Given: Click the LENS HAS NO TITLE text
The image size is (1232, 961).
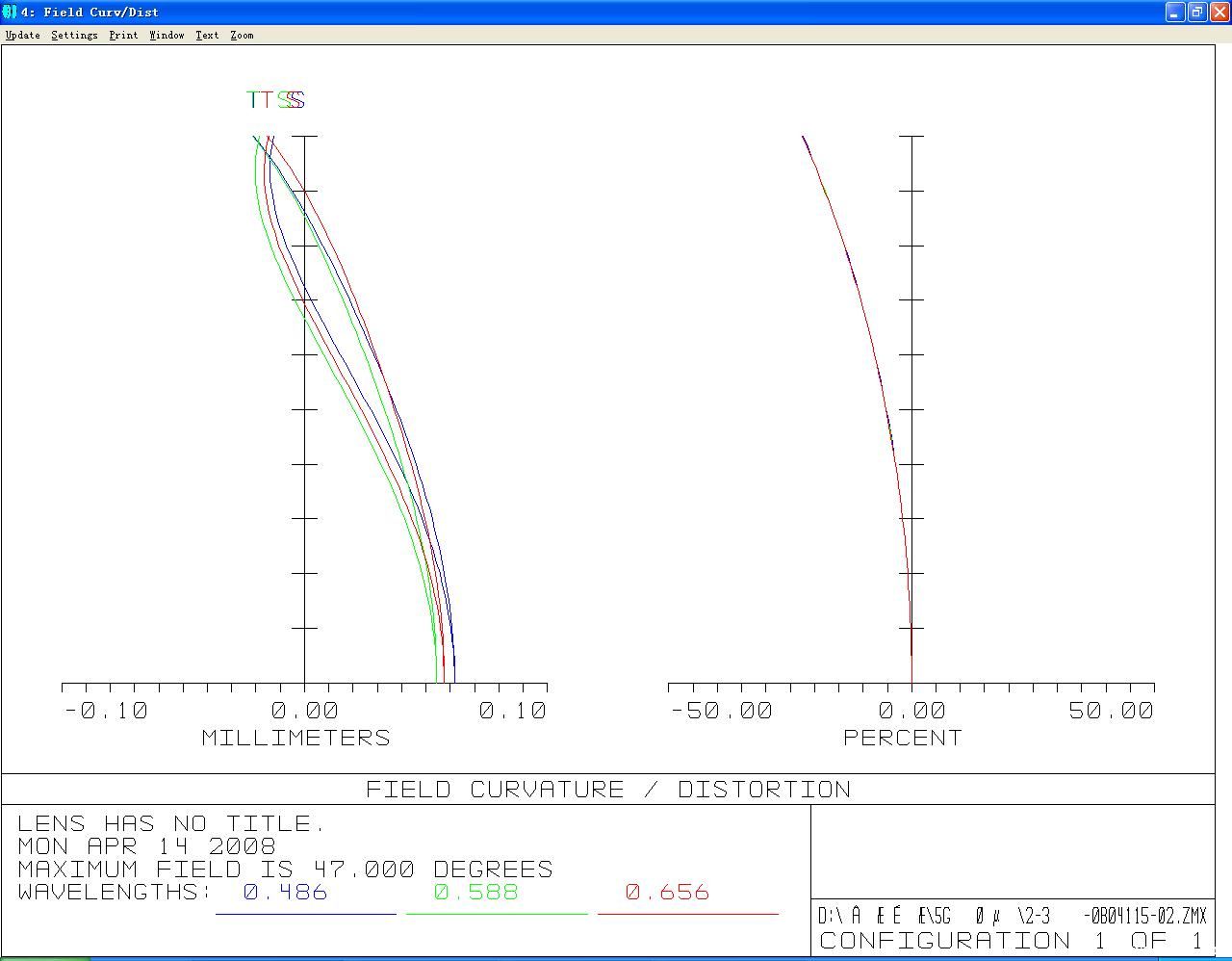Looking at the screenshot, I should tap(171, 824).
